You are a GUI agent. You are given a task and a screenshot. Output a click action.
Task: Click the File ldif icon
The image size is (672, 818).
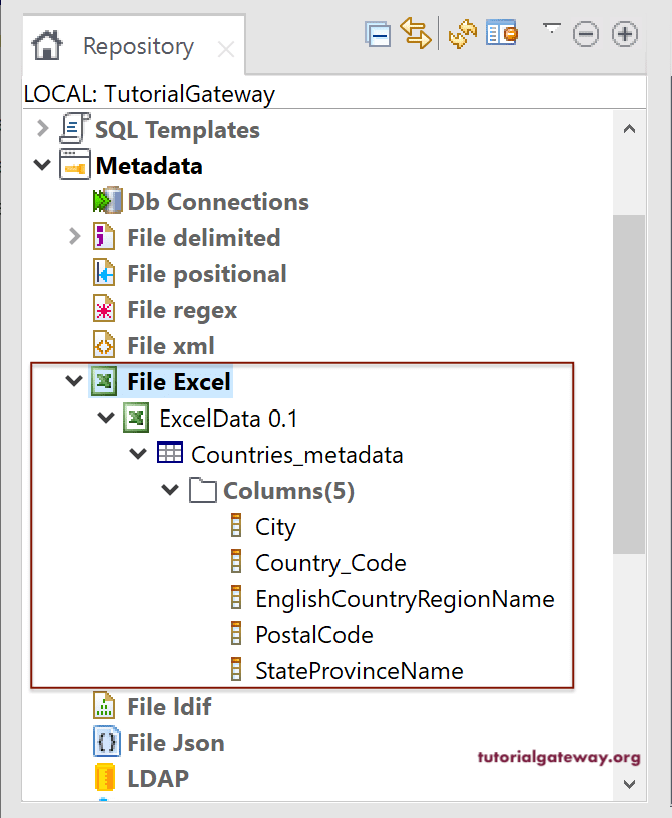coord(104,705)
